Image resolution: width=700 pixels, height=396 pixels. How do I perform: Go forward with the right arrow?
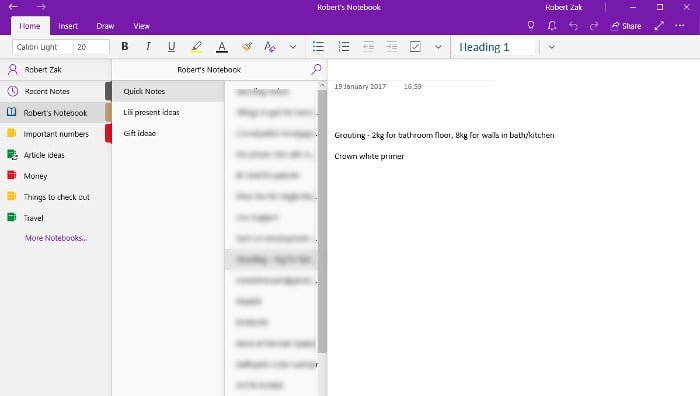click(x=41, y=7)
